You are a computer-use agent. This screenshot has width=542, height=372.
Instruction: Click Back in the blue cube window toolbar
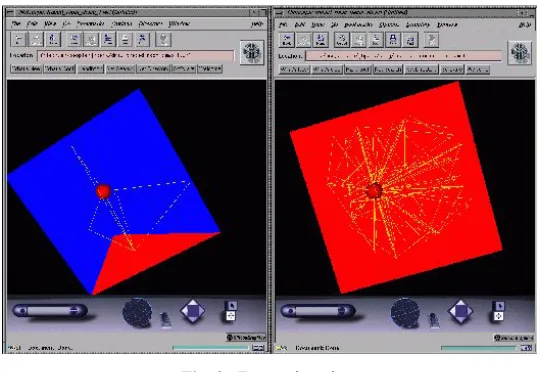pyautogui.click(x=19, y=39)
